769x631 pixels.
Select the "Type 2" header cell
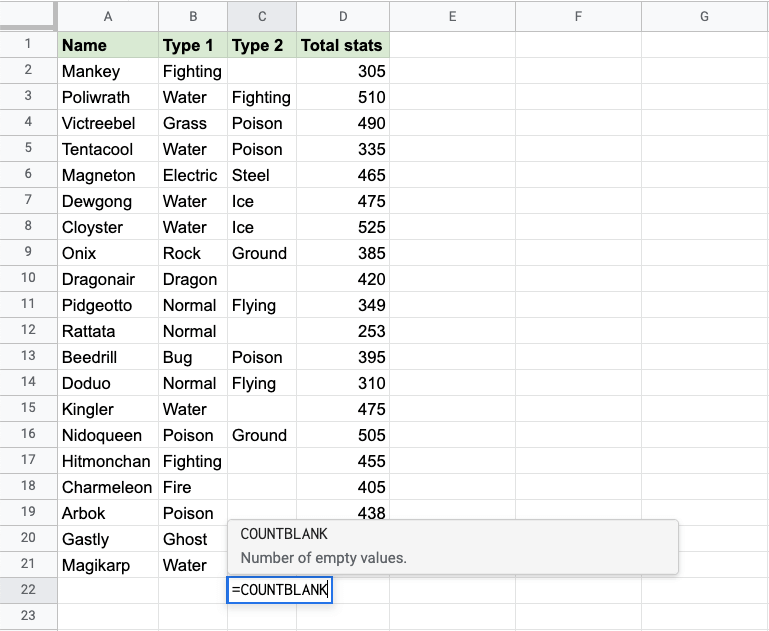pos(262,45)
